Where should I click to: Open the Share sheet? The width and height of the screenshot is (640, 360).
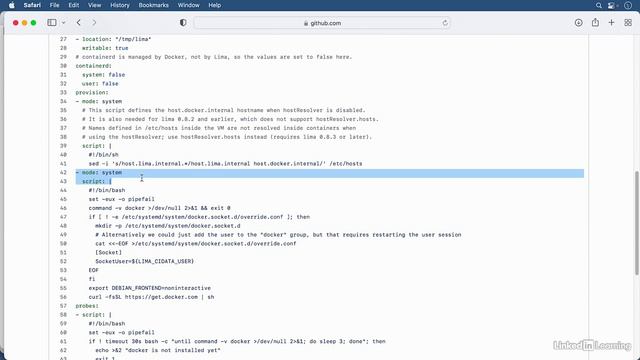click(595, 23)
